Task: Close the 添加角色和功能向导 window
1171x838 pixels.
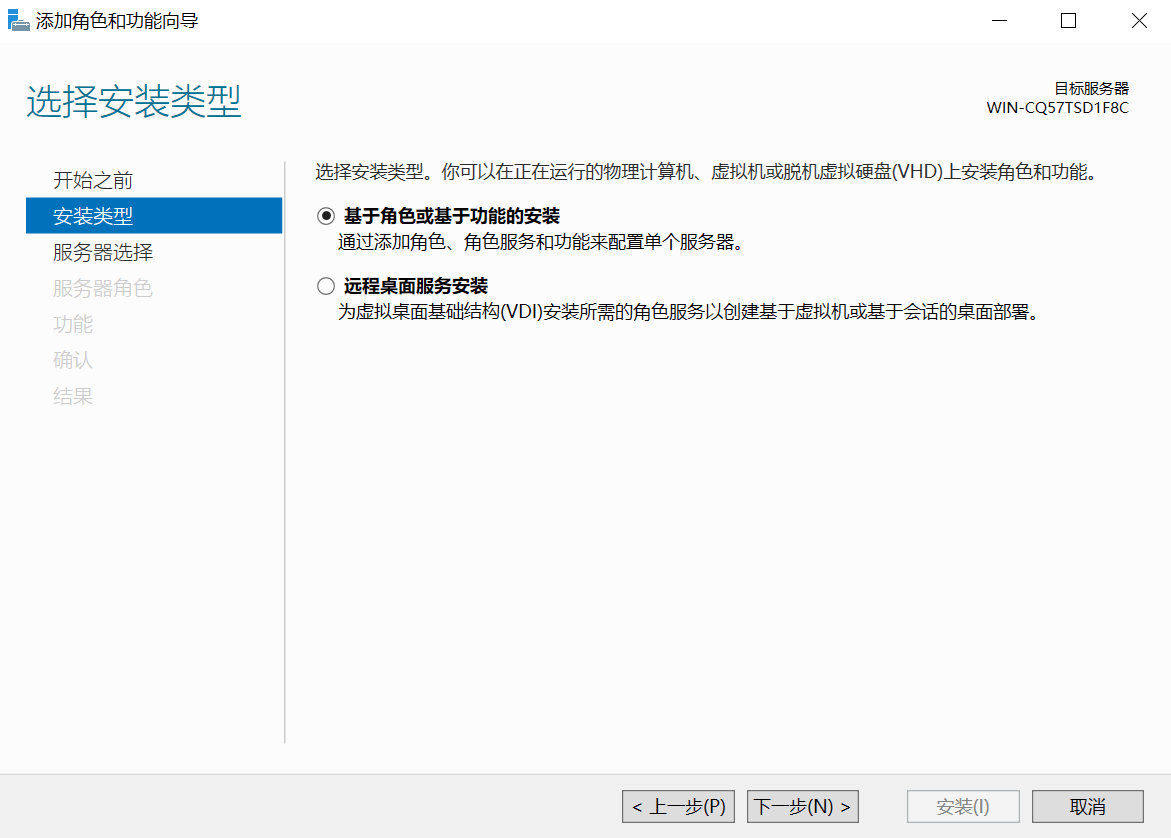Action: click(1139, 21)
